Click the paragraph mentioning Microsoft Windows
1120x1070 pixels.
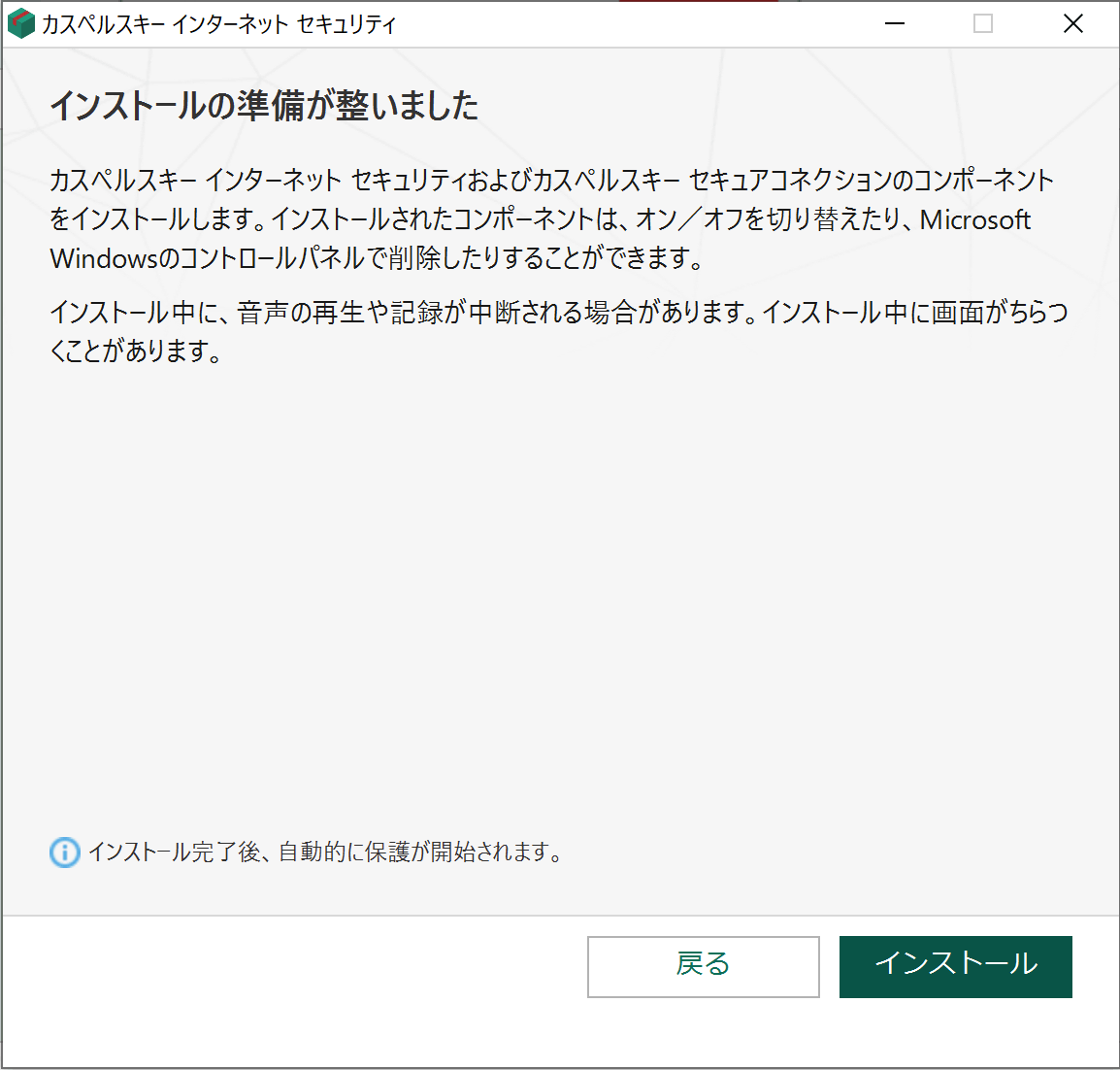click(x=551, y=219)
